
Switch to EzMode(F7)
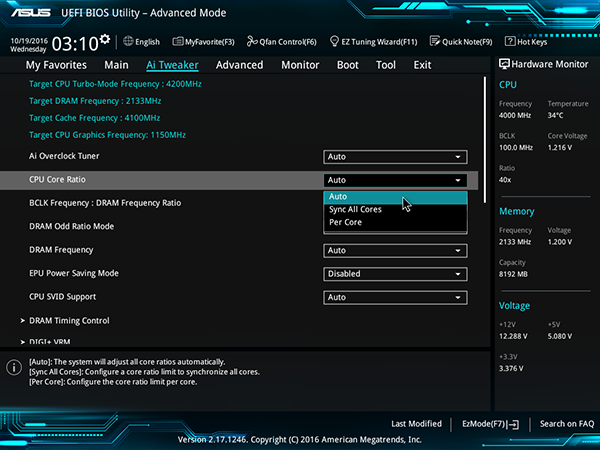[490, 424]
